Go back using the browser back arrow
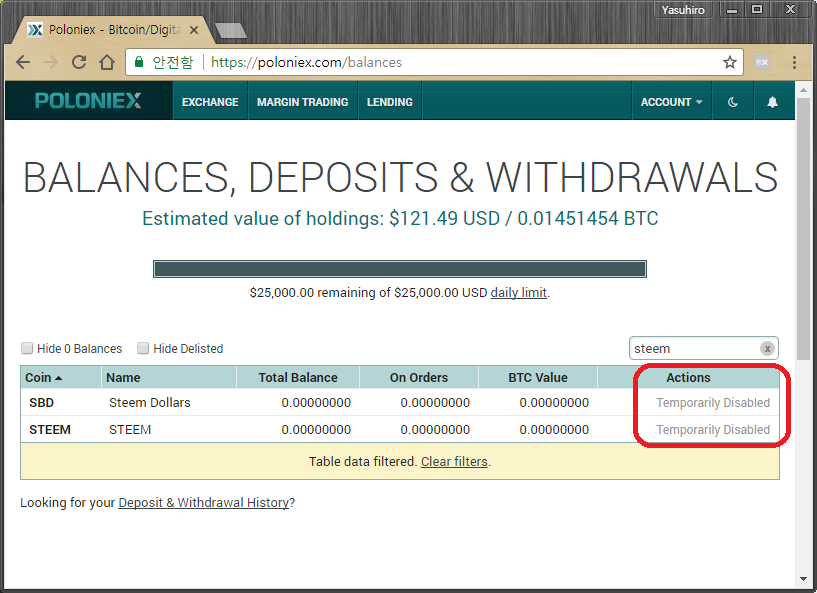Image resolution: width=817 pixels, height=593 pixels. [x=23, y=63]
